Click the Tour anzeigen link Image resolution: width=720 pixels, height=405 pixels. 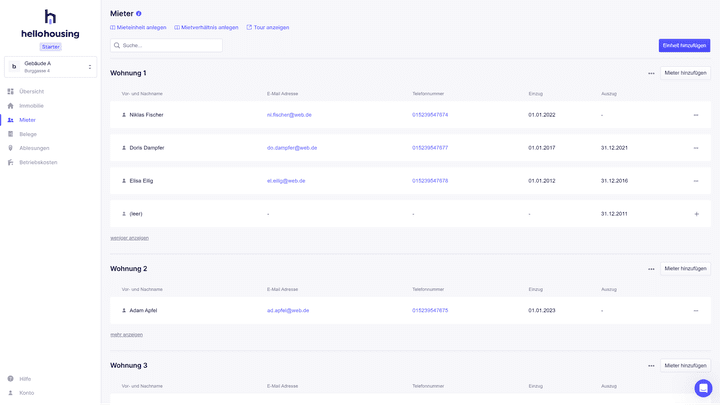[x=268, y=28]
